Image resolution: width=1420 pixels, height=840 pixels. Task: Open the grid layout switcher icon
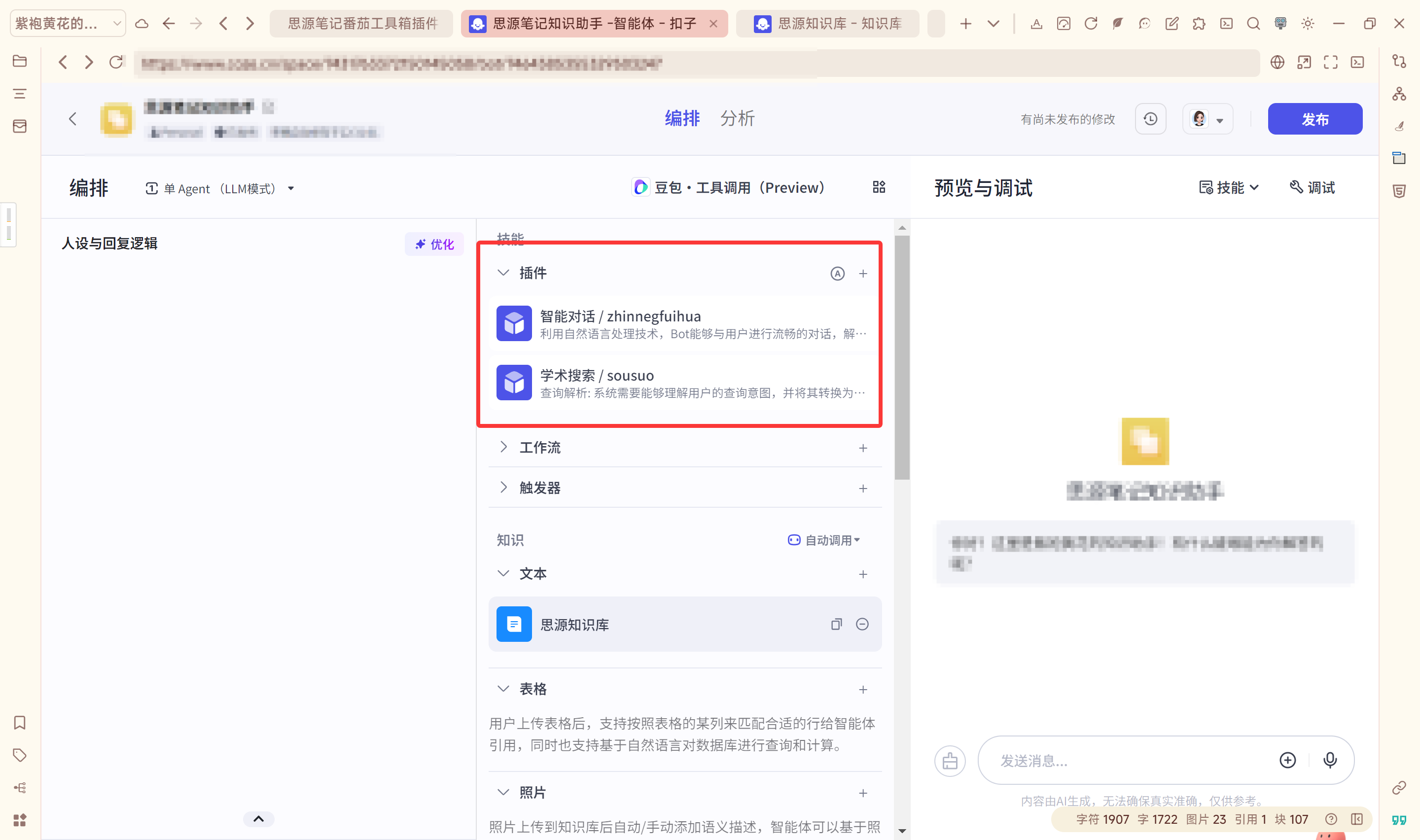(x=878, y=187)
